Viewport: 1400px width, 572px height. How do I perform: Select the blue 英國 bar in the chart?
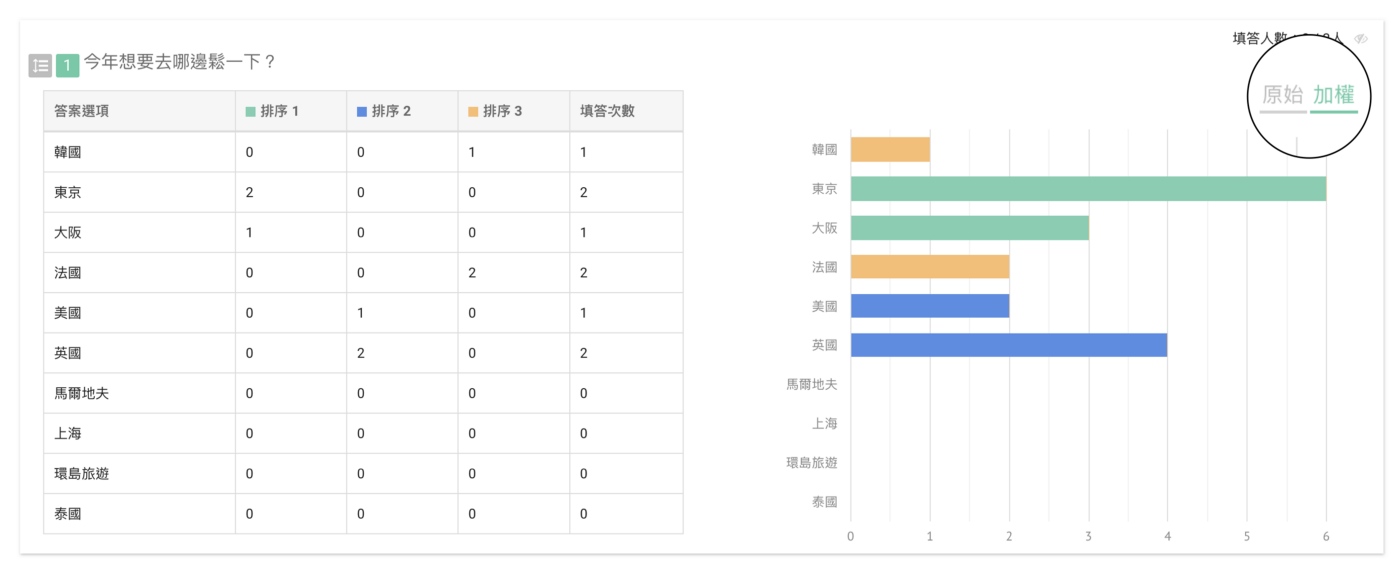click(x=1008, y=345)
